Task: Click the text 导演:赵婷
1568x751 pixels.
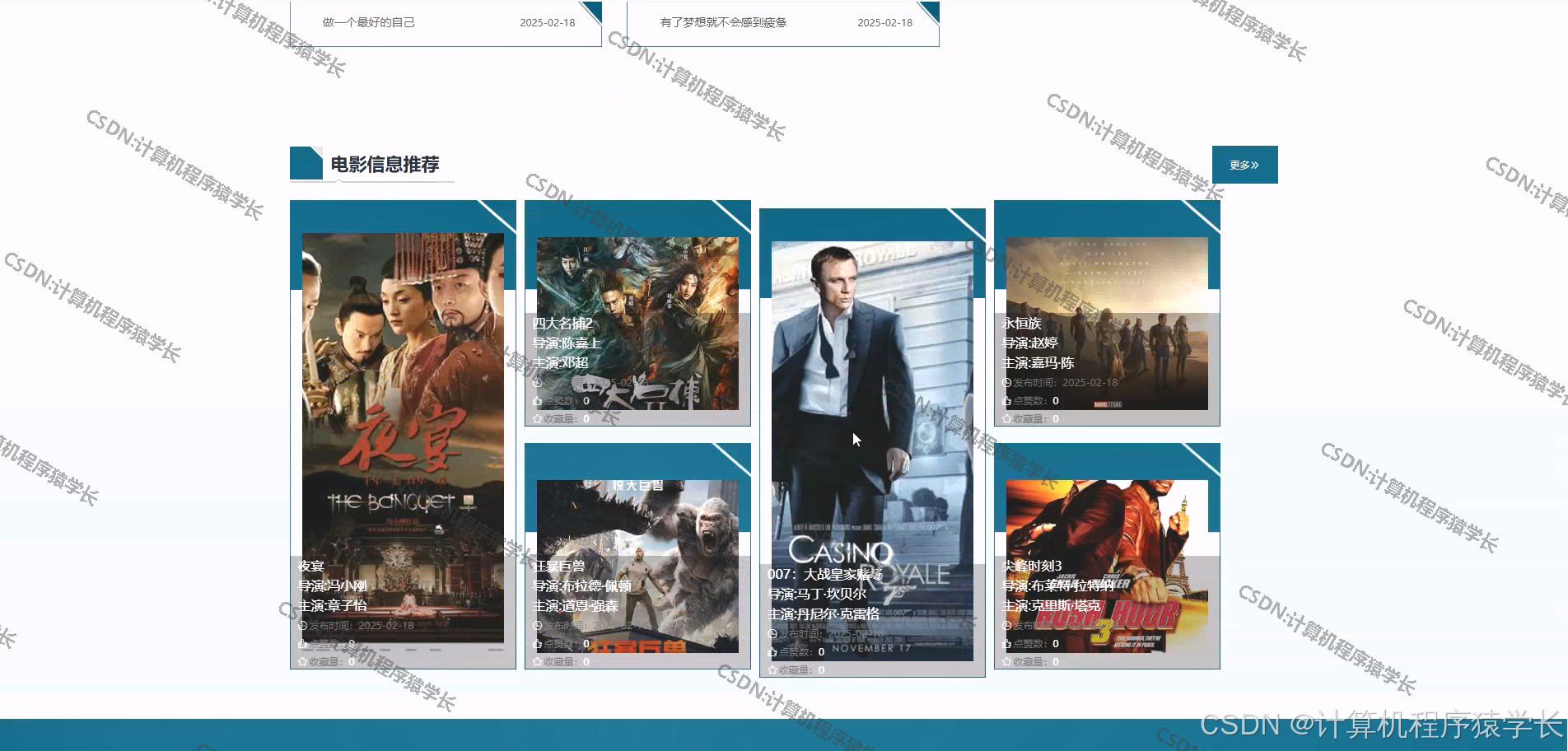Action: [1029, 343]
